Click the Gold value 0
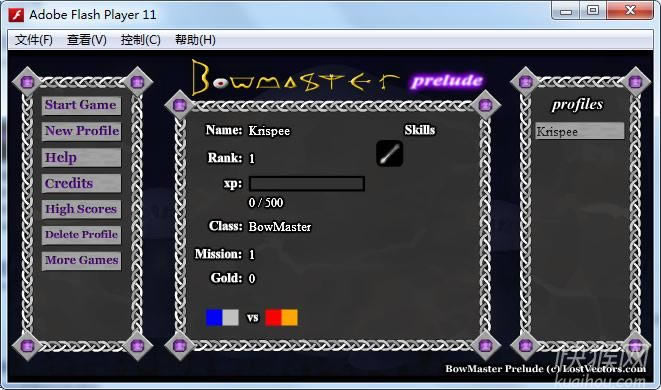 coord(252,278)
